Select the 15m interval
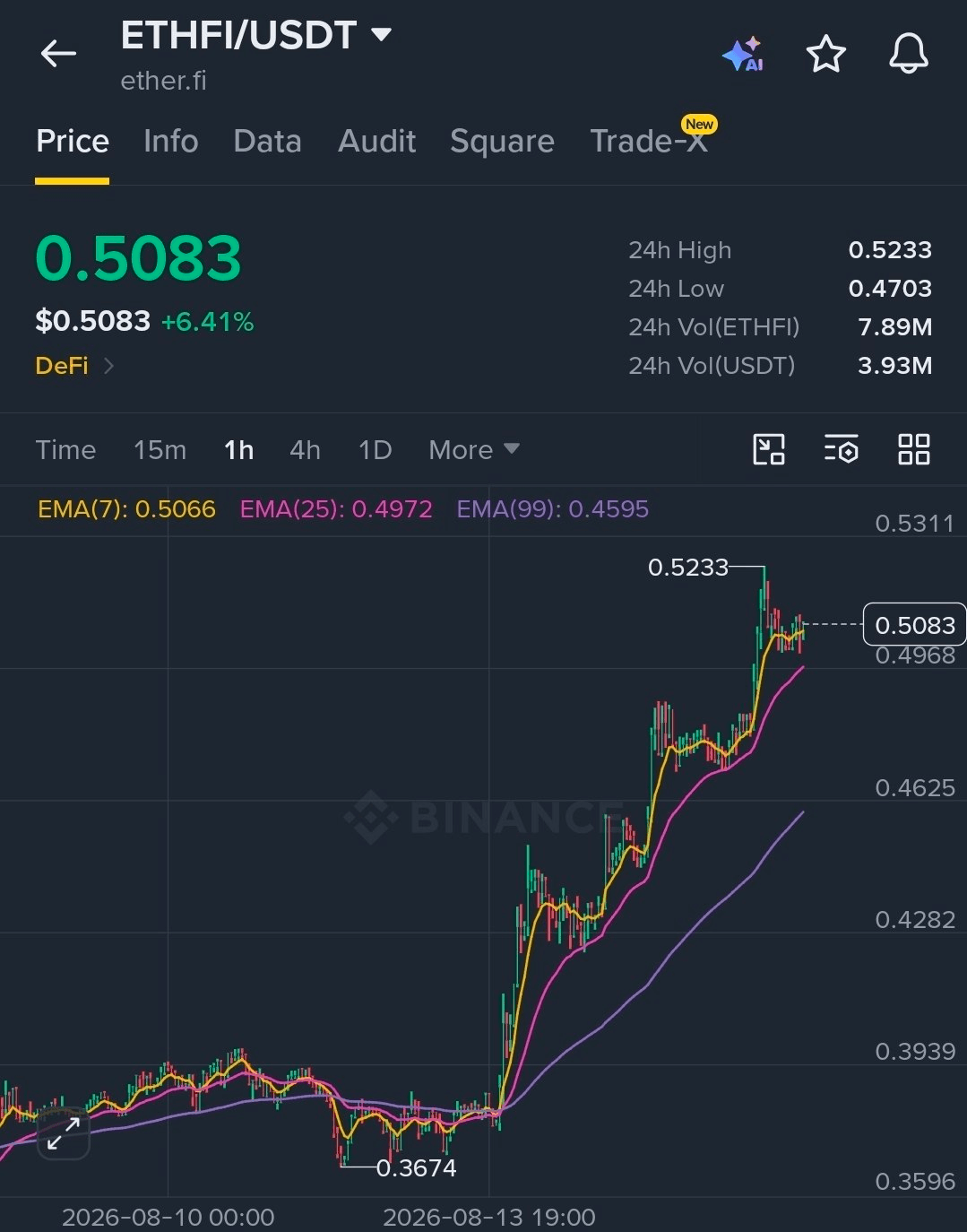The image size is (967, 1232). (160, 449)
